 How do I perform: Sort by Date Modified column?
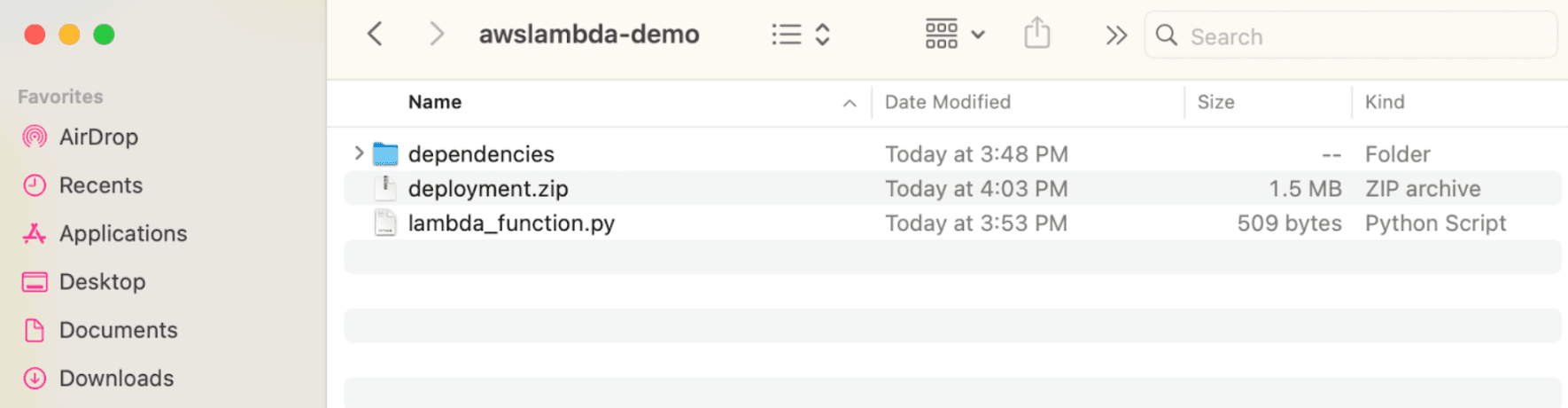click(x=947, y=102)
